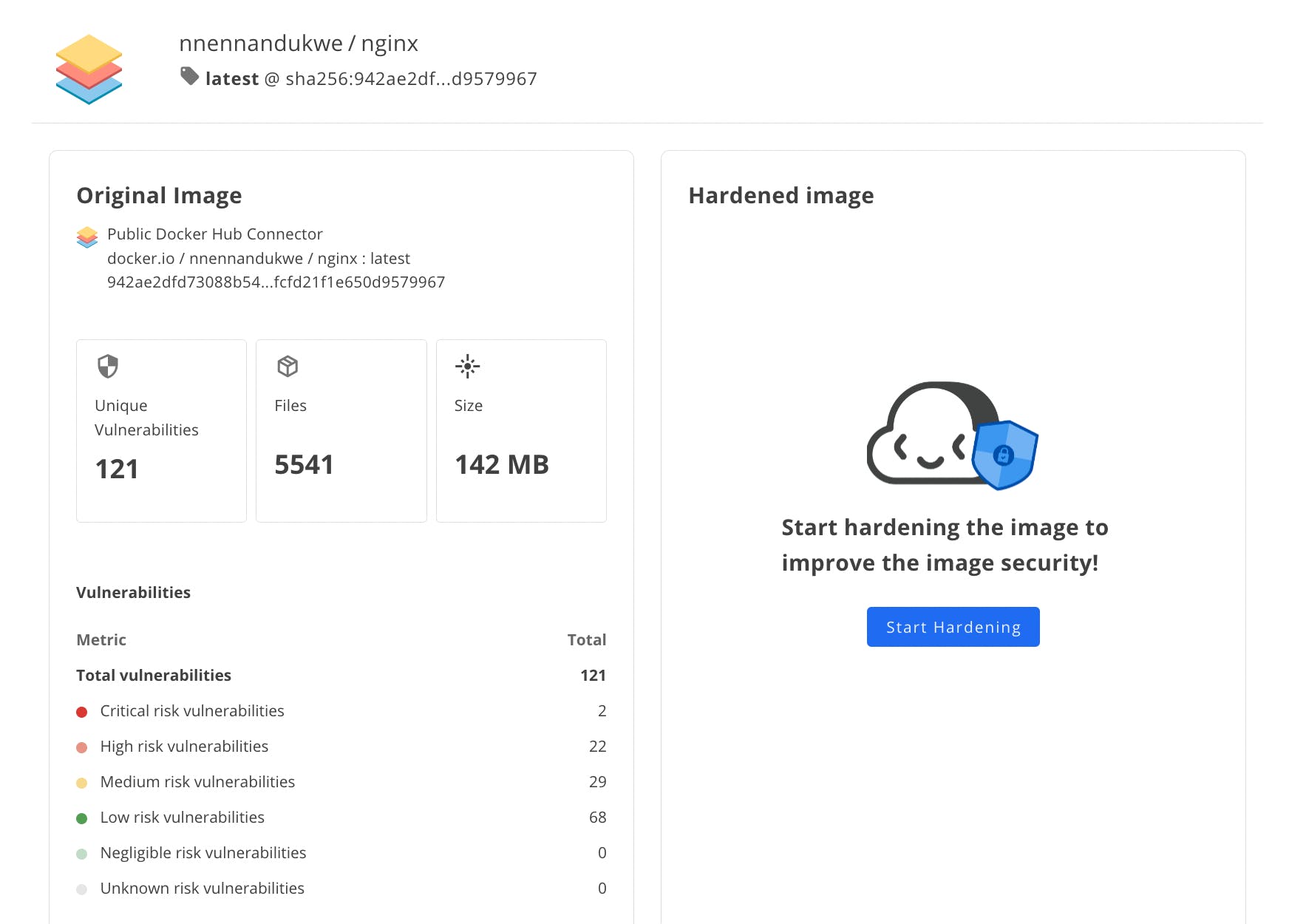Click the green Low risk dot
Image resolution: width=1289 pixels, height=924 pixels.
pos(82,818)
